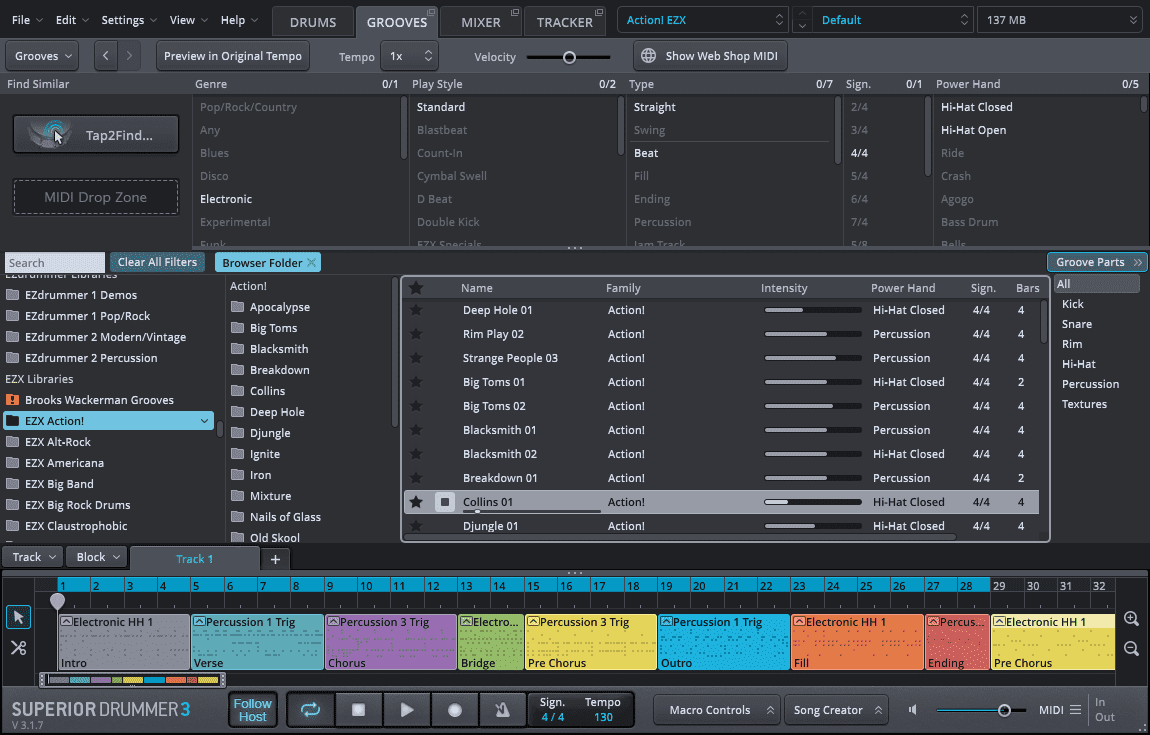Open the File menu

click(27, 20)
